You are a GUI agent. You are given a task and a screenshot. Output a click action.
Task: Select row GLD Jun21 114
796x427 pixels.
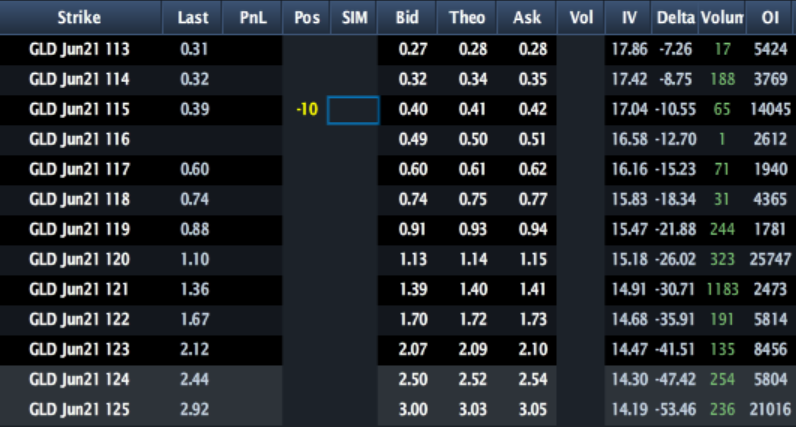tap(398, 80)
